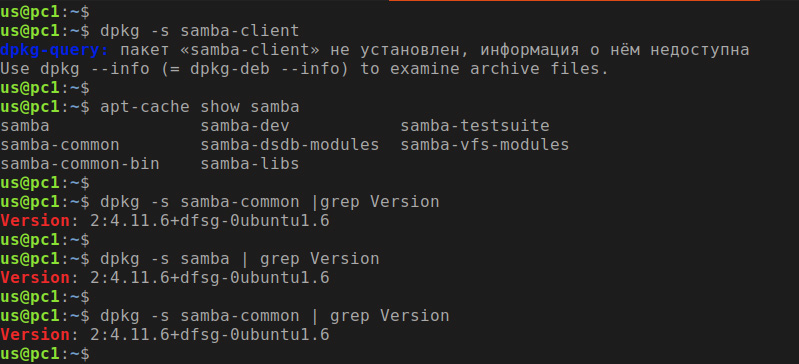Select 'samba-dsdb-modules' in completion list
The width and height of the screenshot is (799, 364).
click(x=289, y=145)
